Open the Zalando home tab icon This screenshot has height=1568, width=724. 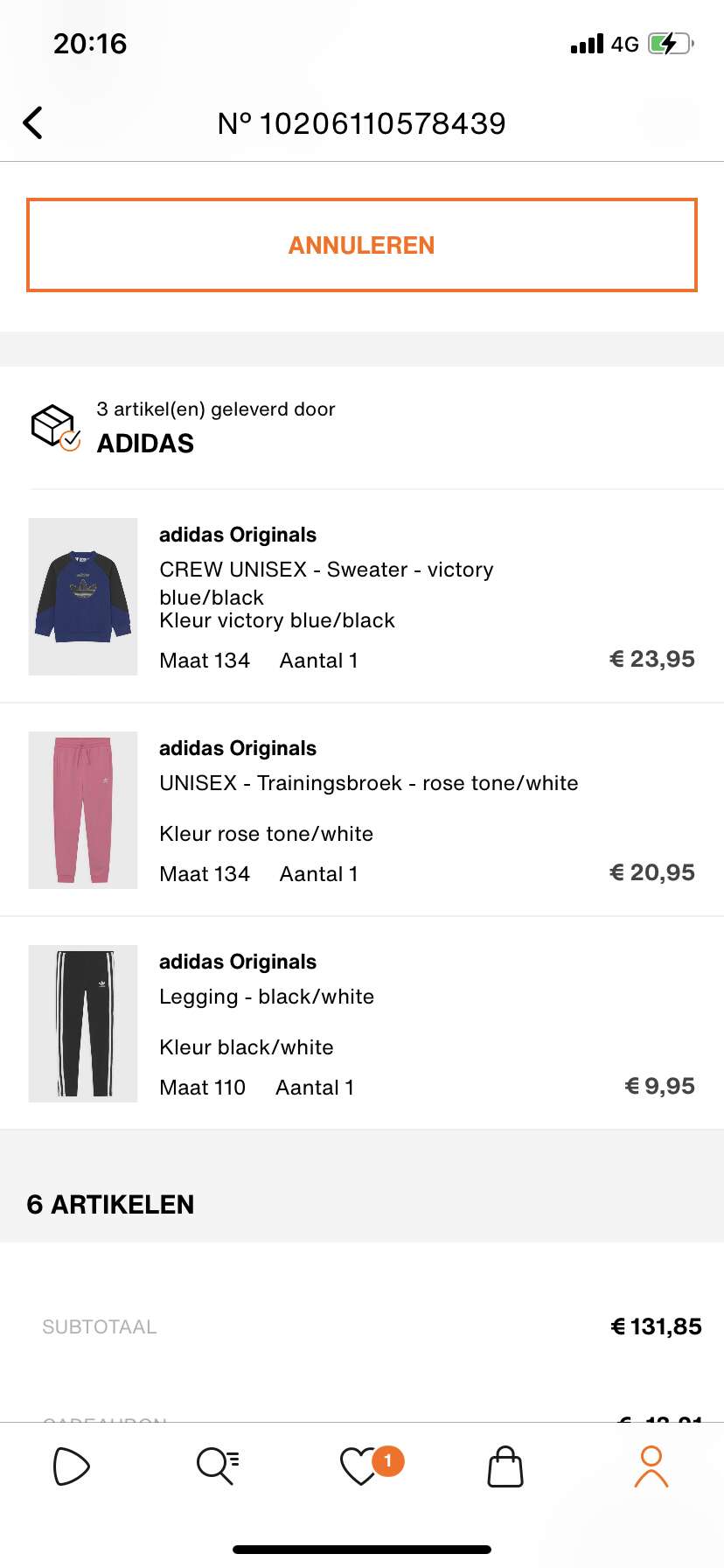coord(71,1466)
